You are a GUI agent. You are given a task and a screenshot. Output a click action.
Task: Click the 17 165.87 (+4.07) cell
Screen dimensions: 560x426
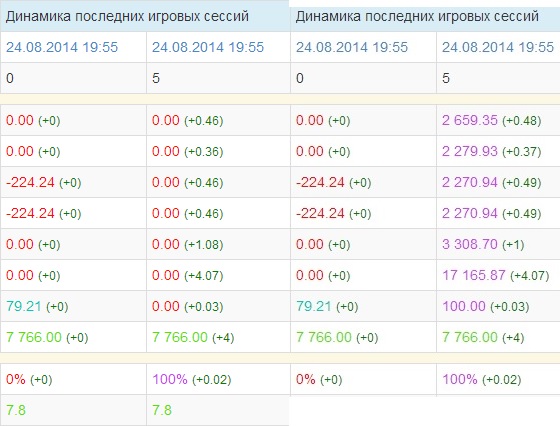(x=498, y=275)
